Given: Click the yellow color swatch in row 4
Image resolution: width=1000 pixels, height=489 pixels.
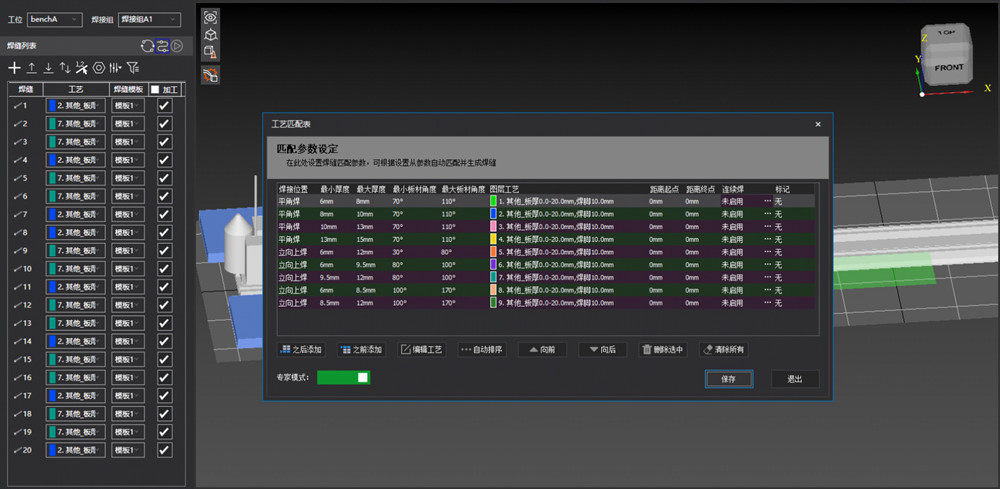Looking at the screenshot, I should [493, 239].
